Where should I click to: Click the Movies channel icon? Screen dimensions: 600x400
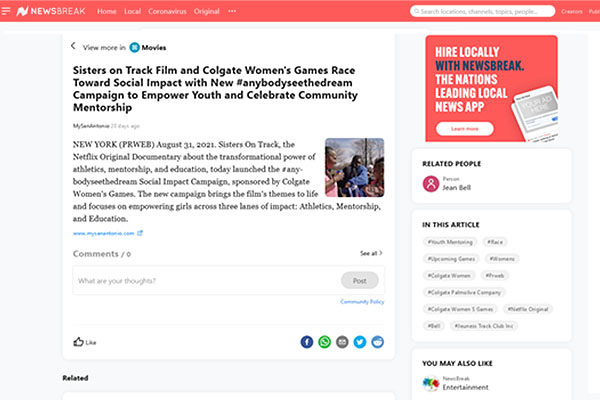(134, 47)
